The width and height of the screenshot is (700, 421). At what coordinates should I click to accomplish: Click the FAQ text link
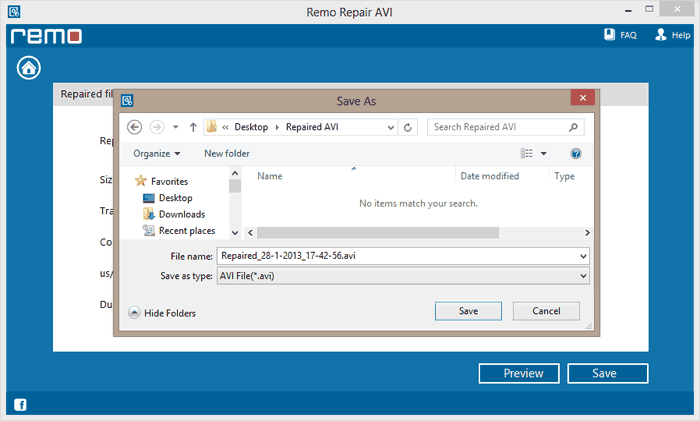coord(628,35)
